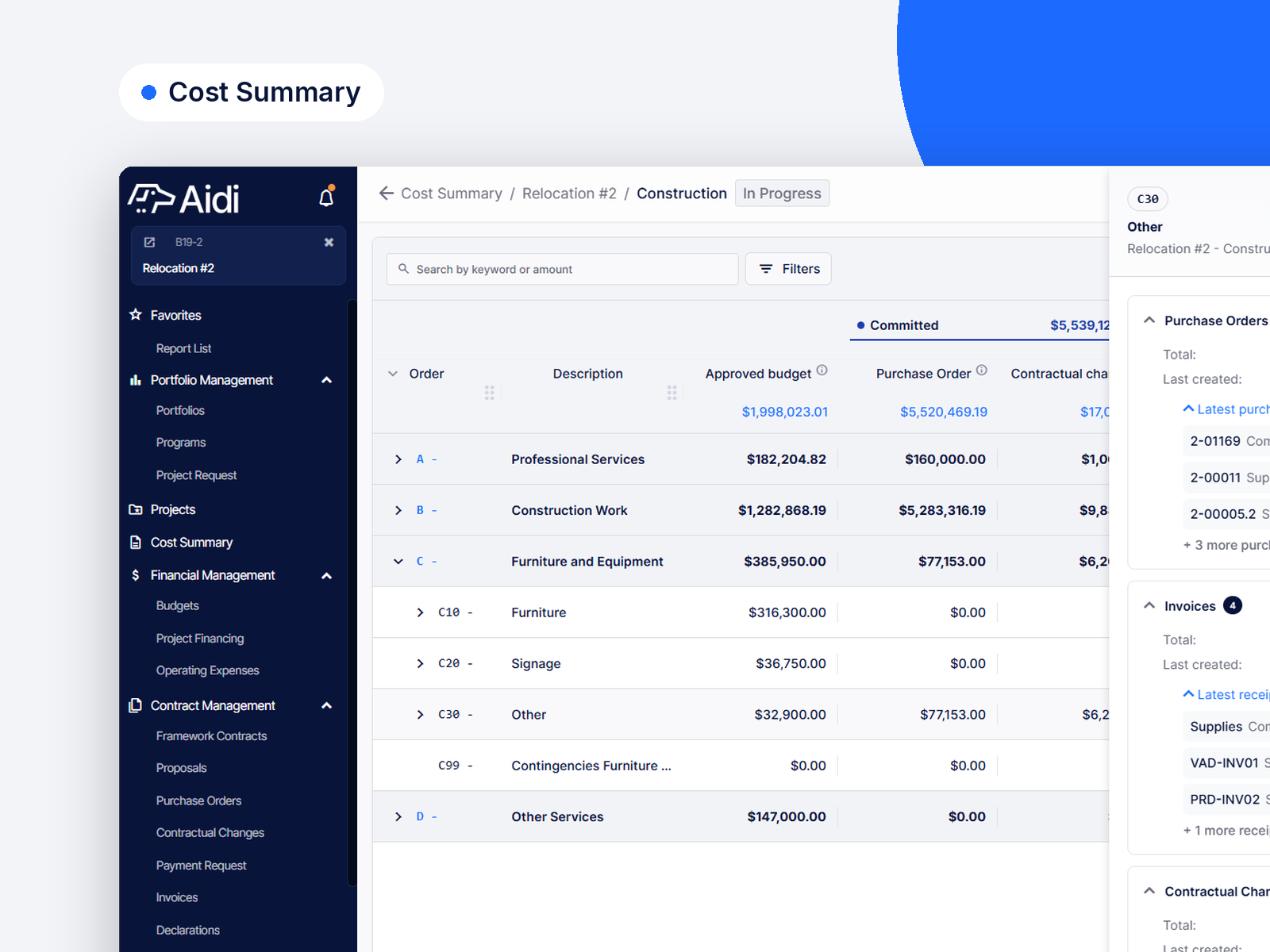Open Payment Request menu item
The width and height of the screenshot is (1270, 952).
point(201,866)
